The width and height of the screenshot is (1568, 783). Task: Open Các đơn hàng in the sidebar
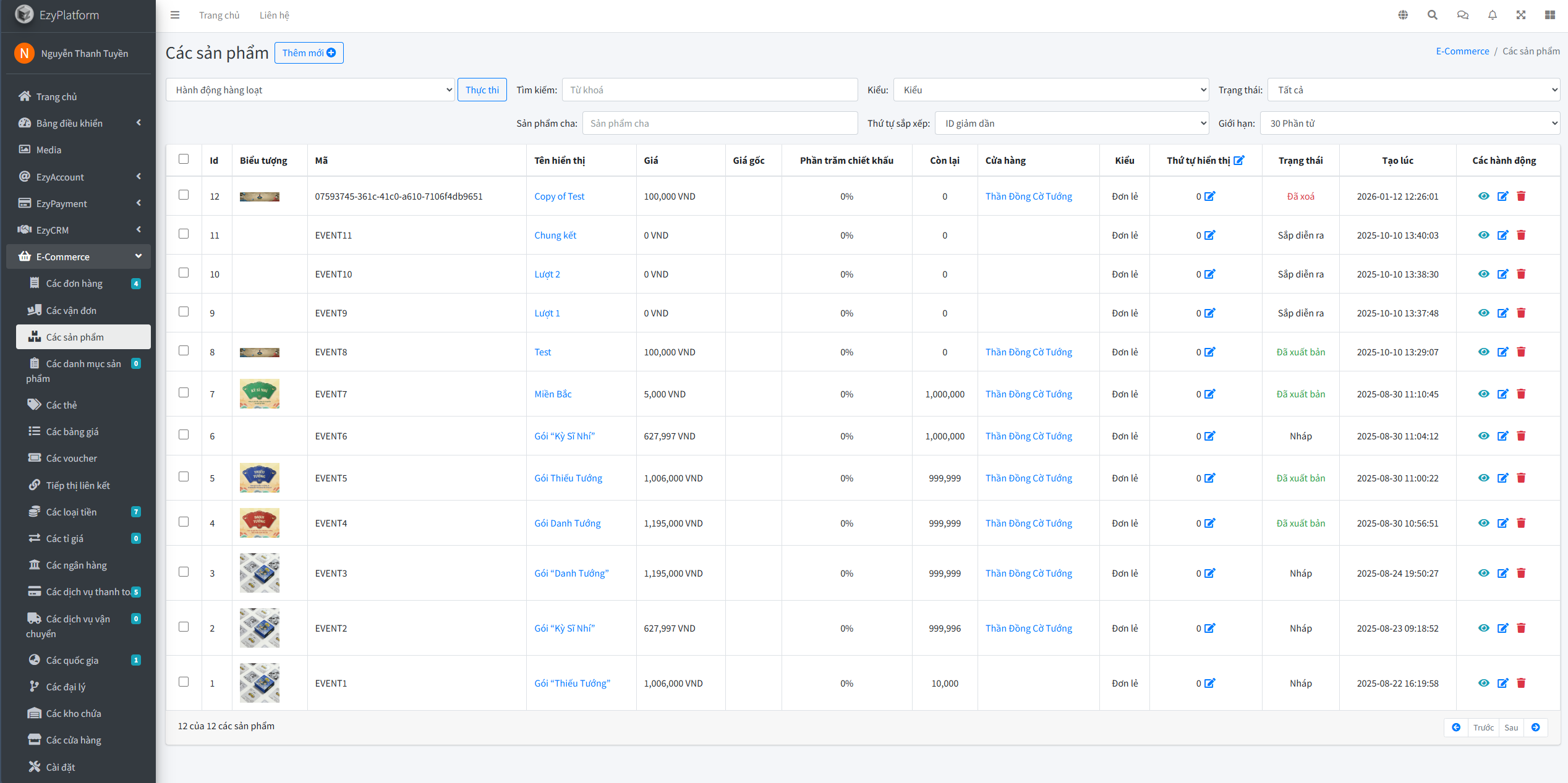tap(74, 283)
